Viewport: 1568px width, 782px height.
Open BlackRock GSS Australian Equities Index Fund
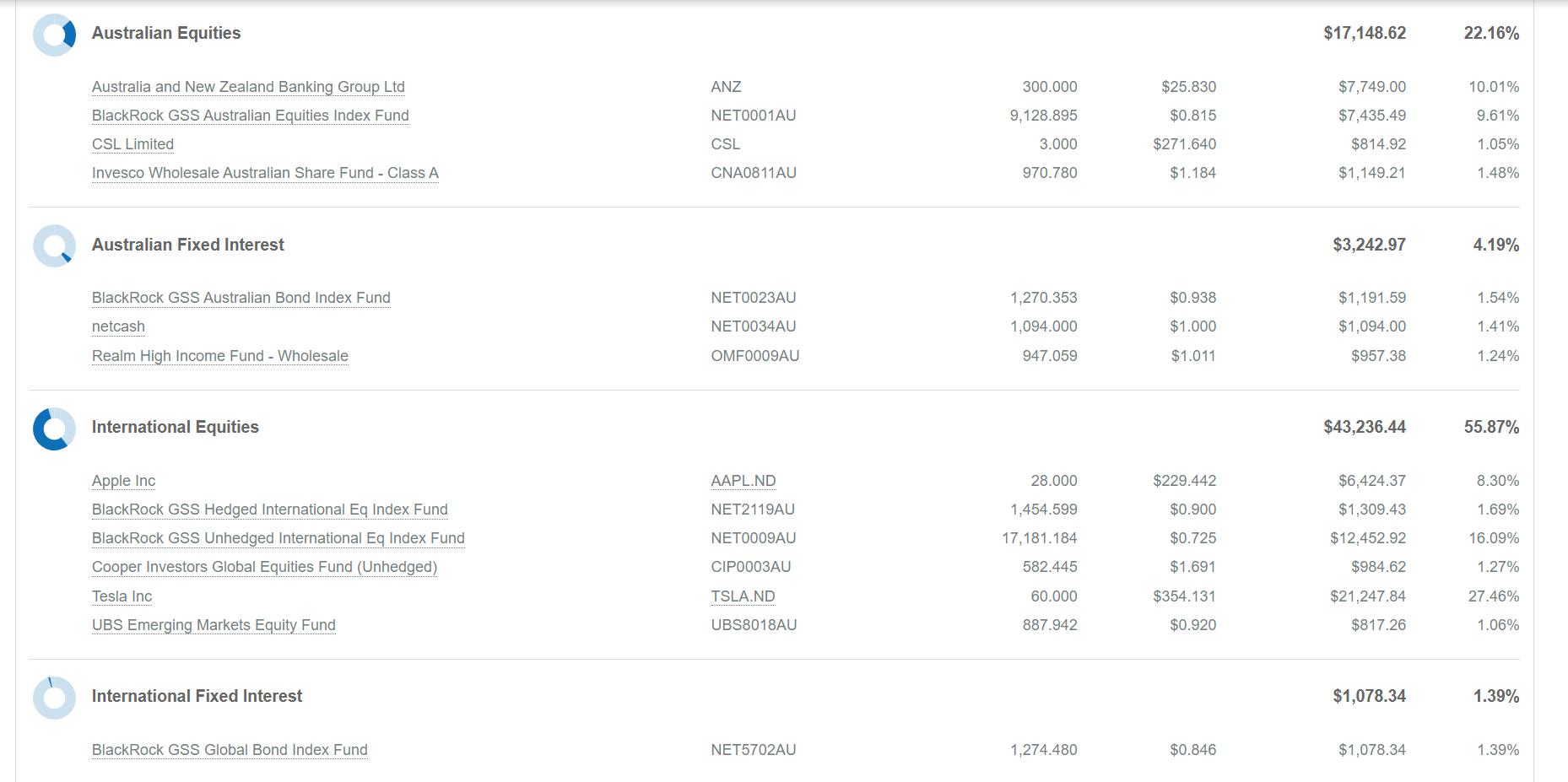tap(250, 116)
